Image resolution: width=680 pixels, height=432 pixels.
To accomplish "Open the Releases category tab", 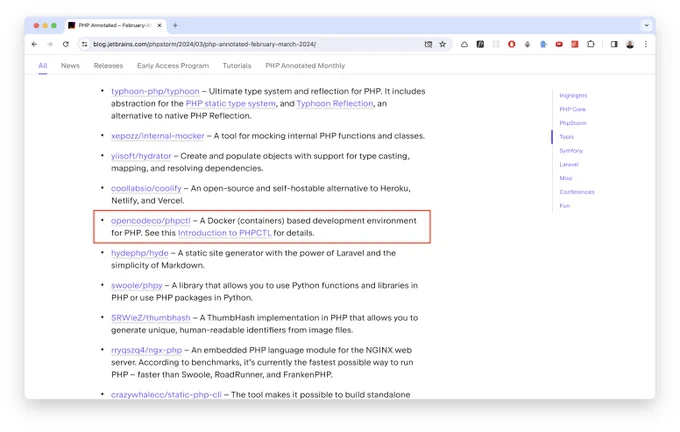I will pyautogui.click(x=108, y=65).
